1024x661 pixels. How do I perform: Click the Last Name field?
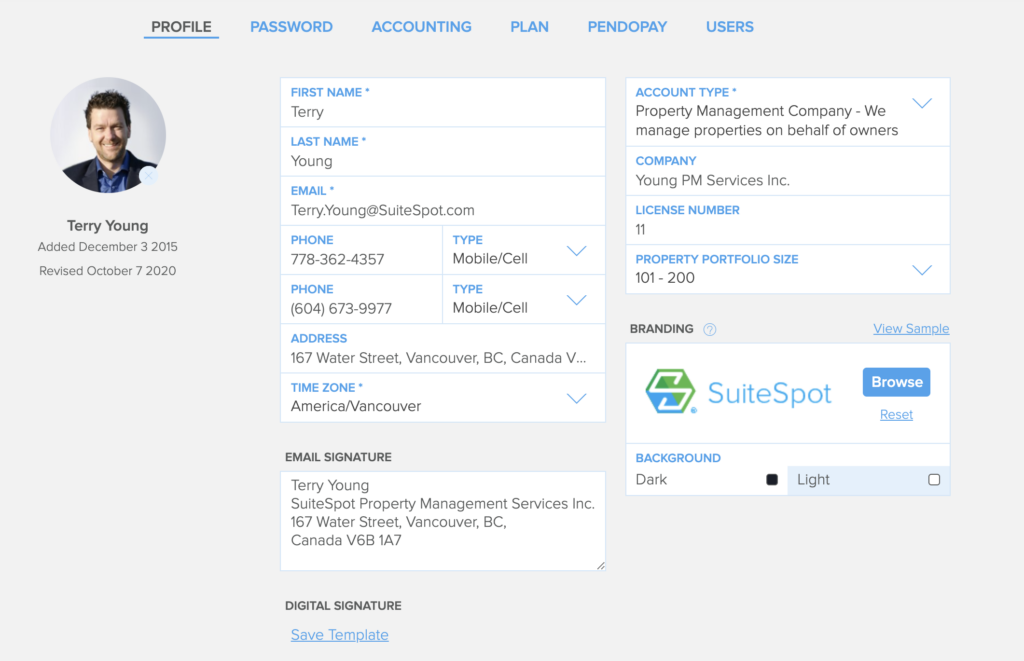click(443, 152)
